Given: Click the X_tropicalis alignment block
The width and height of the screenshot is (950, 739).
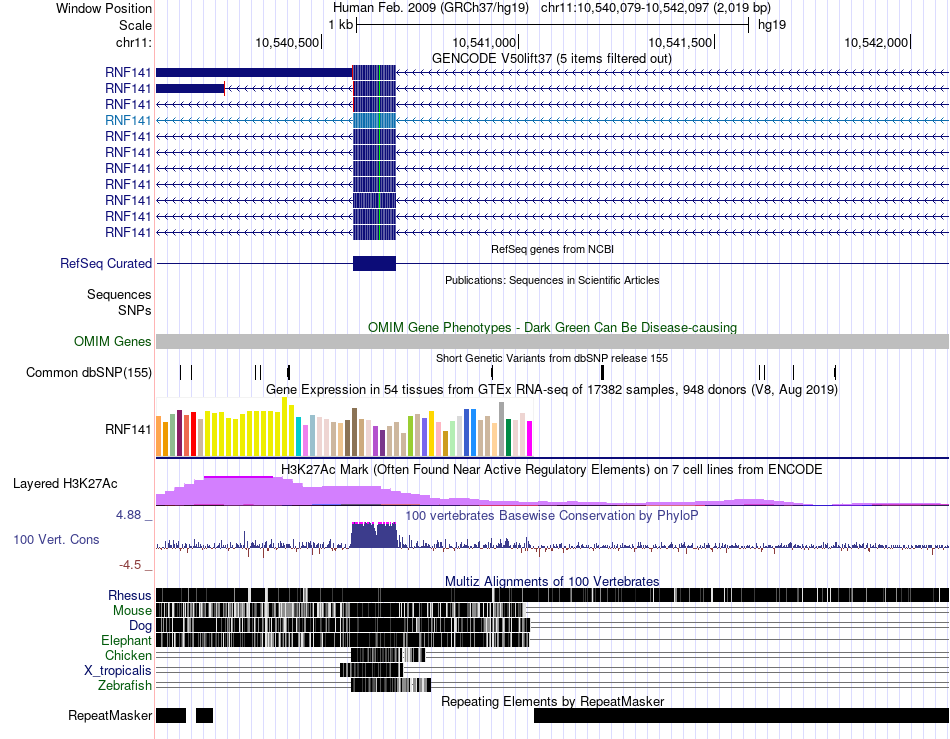Looking at the screenshot, I should tap(371, 670).
